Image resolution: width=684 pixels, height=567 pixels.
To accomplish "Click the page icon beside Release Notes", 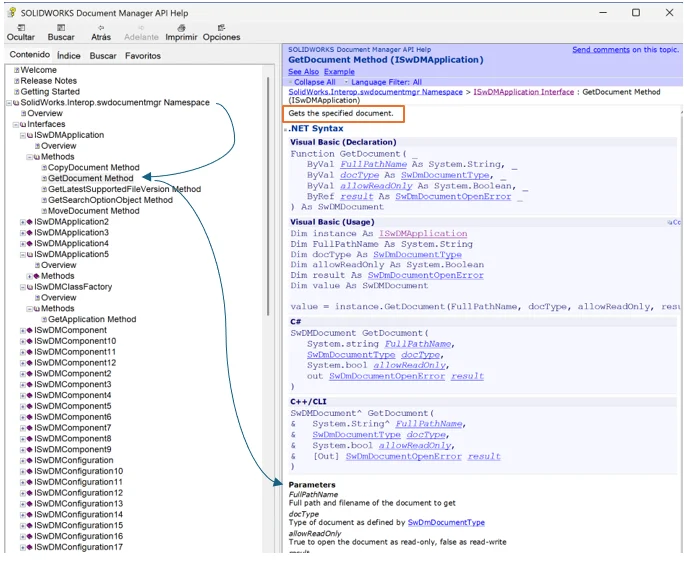I will click(x=17, y=81).
